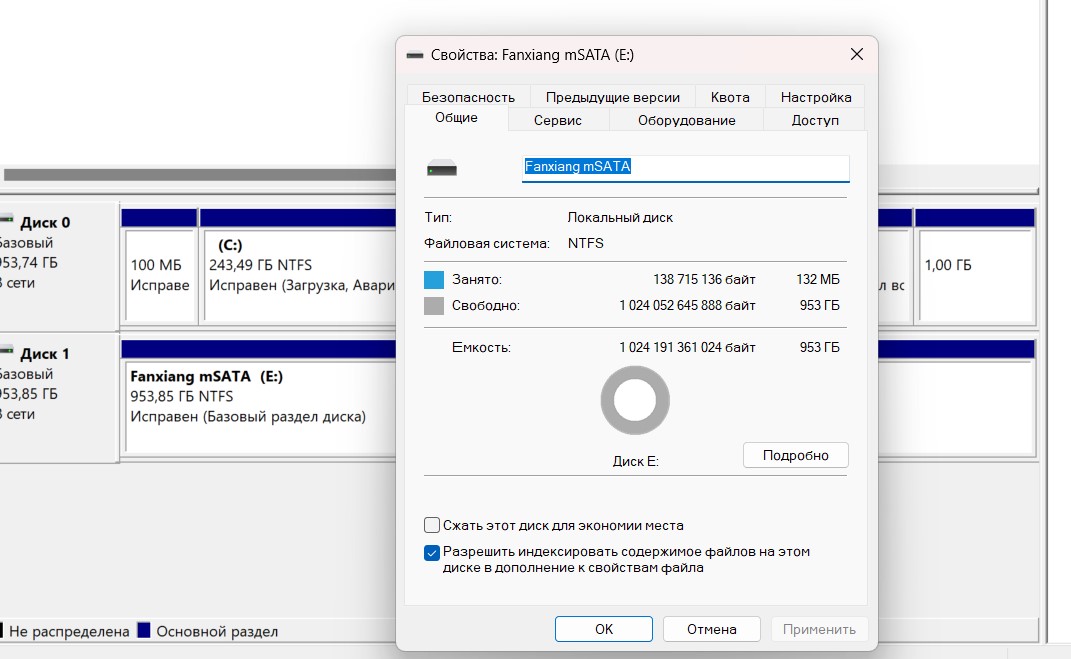Click the 953,74 ГБ size under Диск 0
Image resolution: width=1071 pixels, height=659 pixels.
pos(29,263)
